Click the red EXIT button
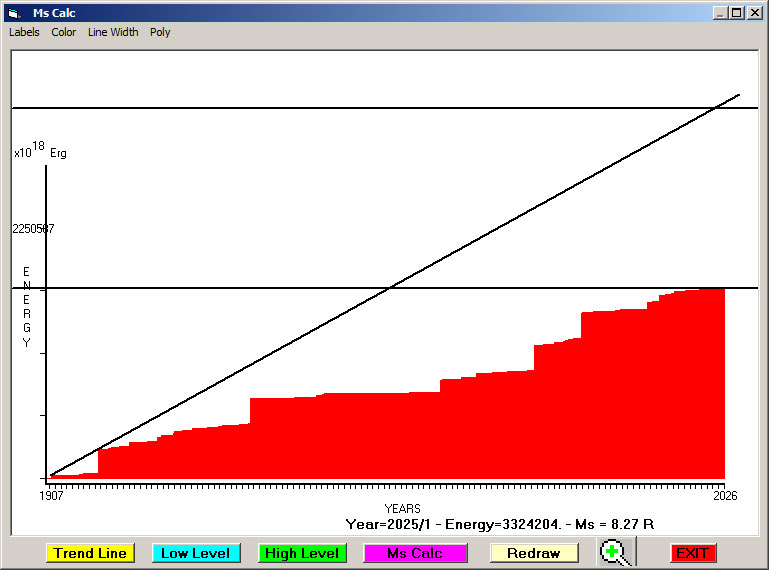 coord(692,553)
